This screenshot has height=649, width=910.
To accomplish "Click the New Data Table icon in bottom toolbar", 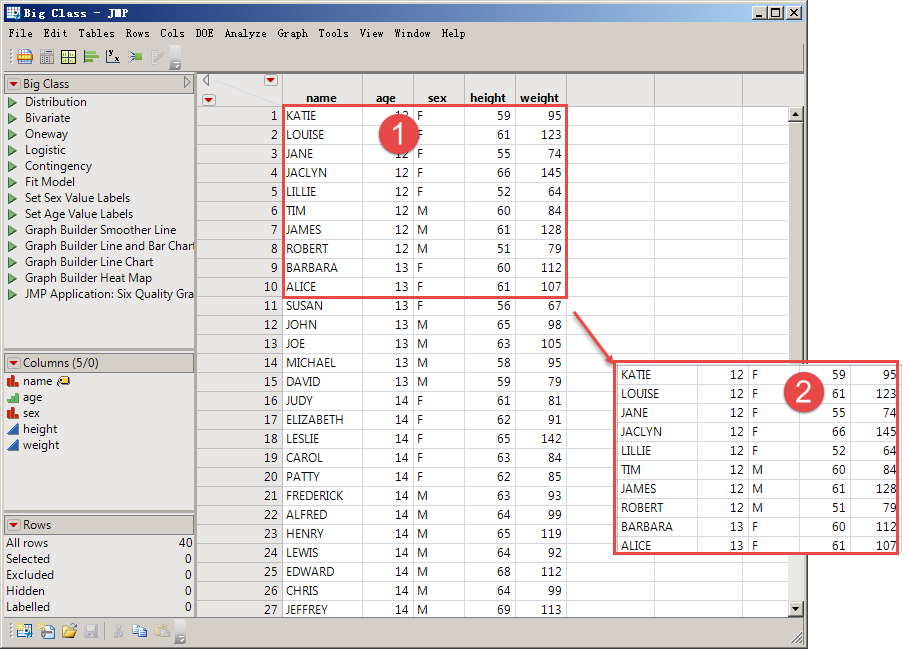I will pyautogui.click(x=23, y=631).
